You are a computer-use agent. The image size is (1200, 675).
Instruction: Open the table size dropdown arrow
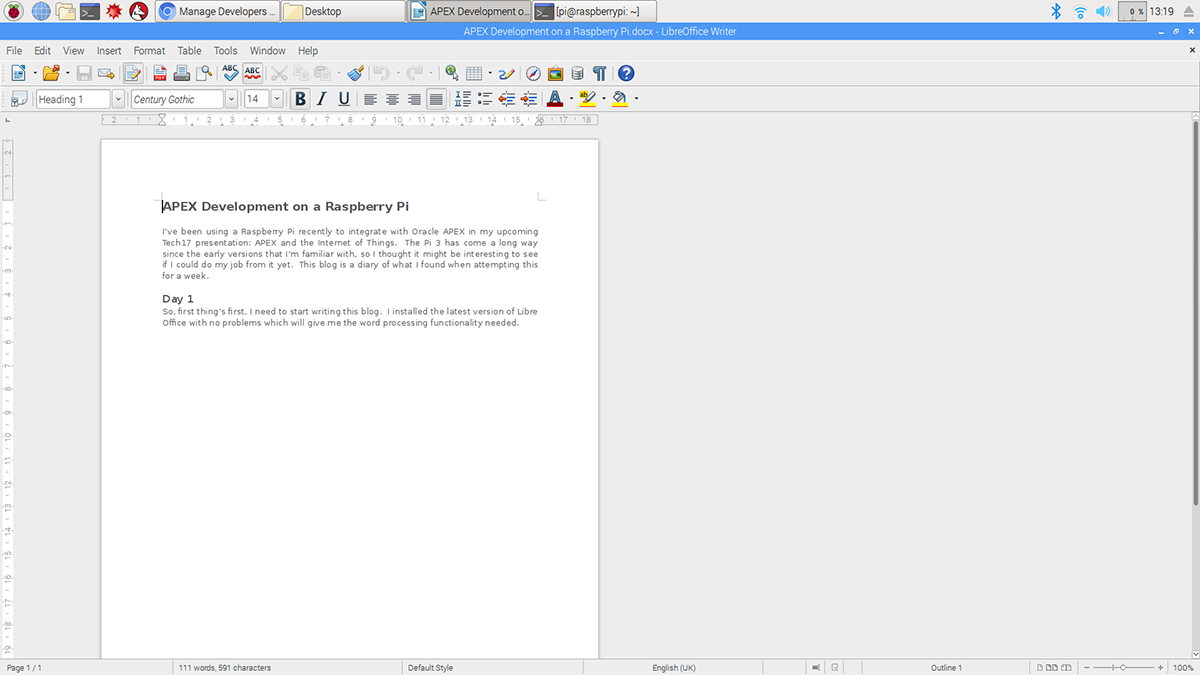tap(490, 73)
